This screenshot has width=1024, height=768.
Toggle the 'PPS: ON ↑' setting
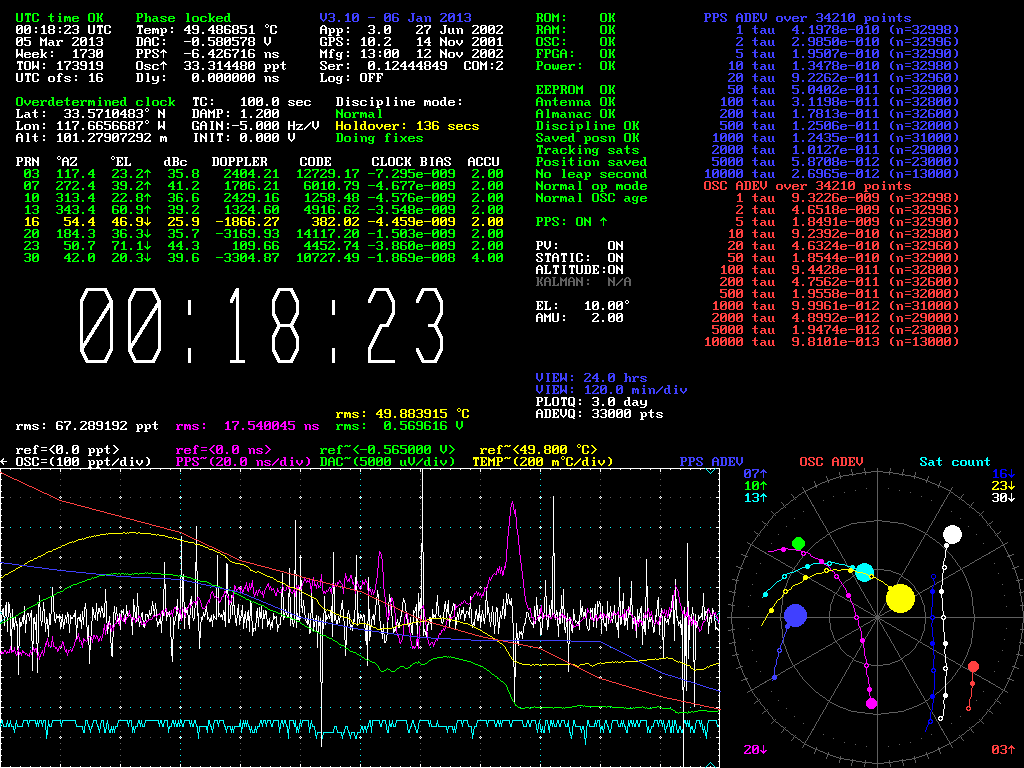[x=571, y=222]
